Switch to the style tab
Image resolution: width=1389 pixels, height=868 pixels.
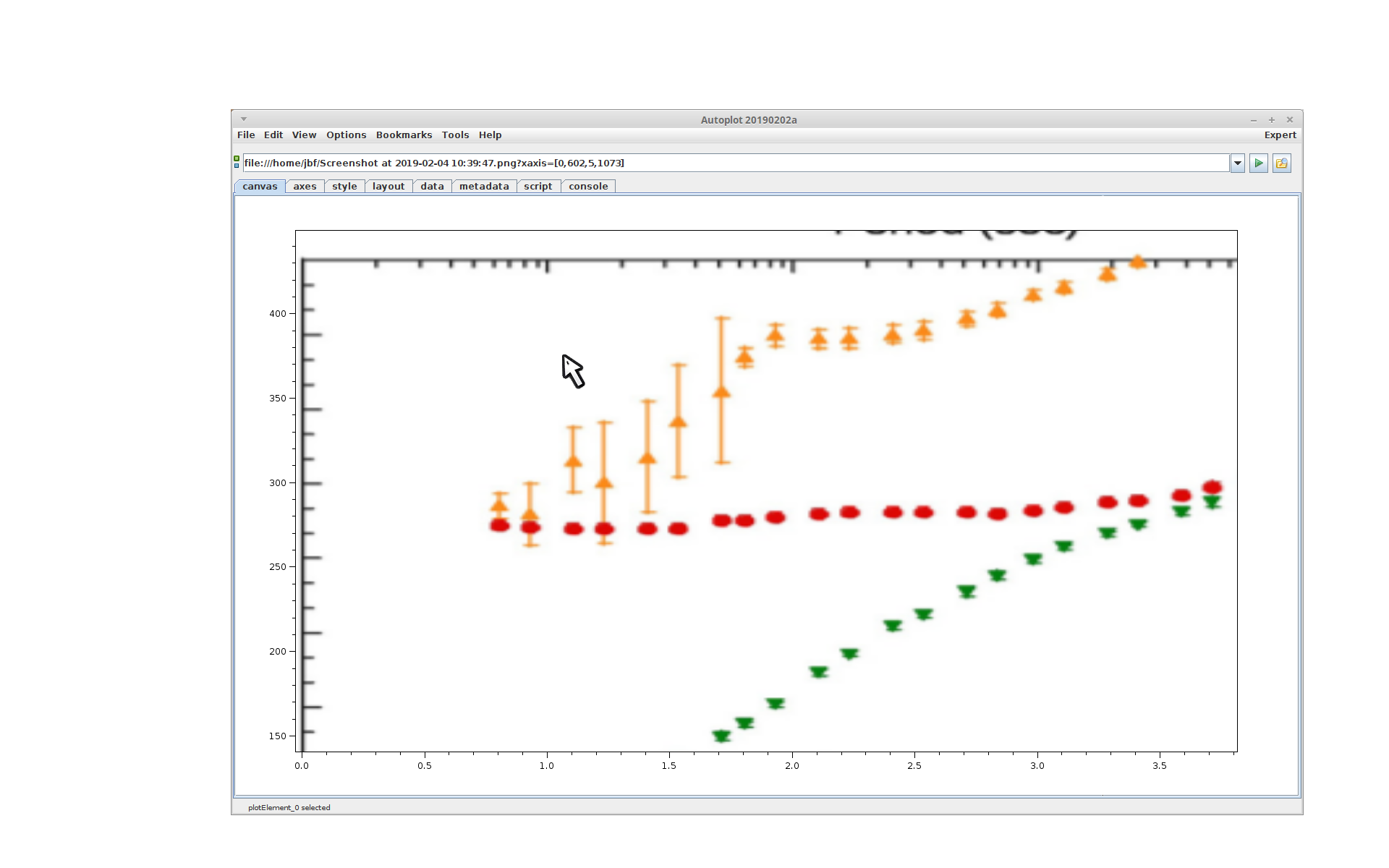point(344,187)
